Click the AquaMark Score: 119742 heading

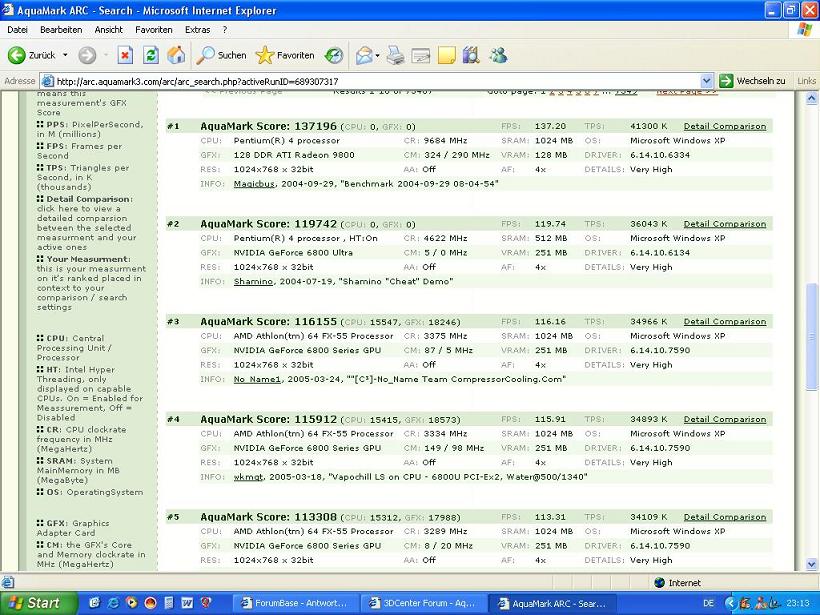coord(268,224)
